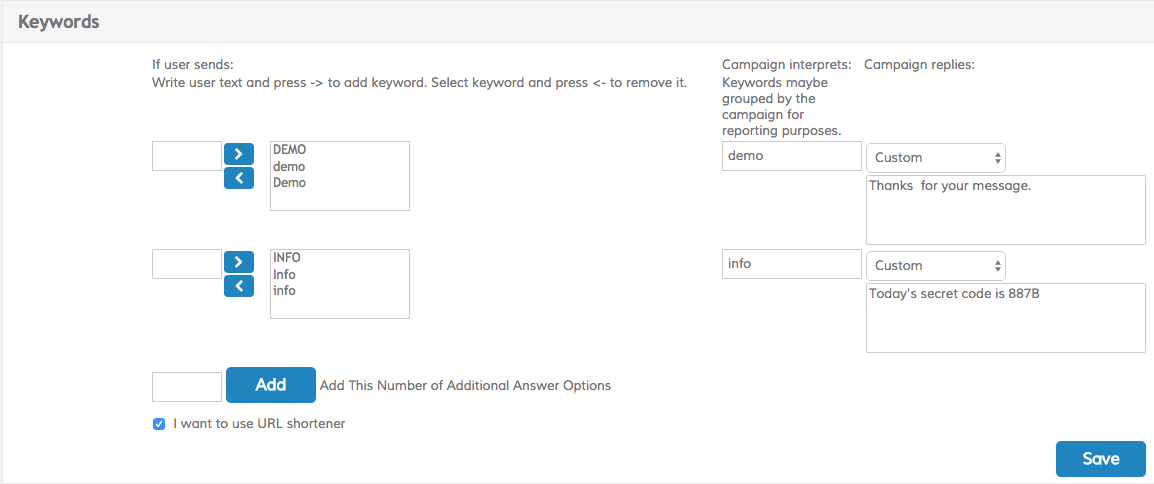Select lowercase info keyword in the list

click(x=284, y=291)
